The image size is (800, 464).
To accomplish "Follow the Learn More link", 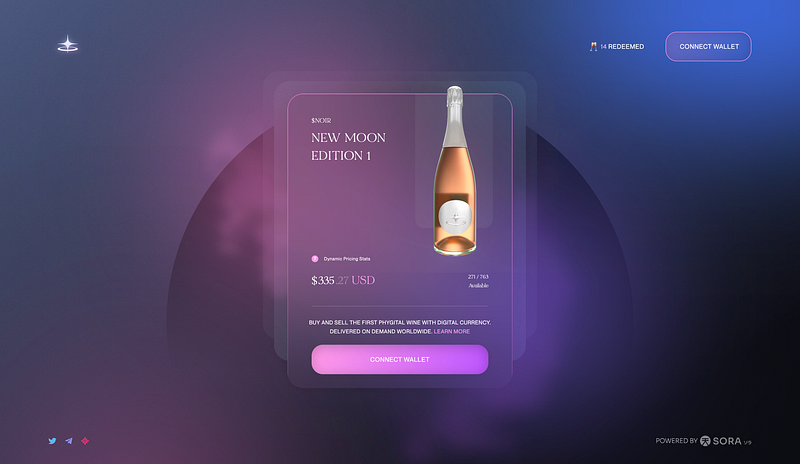I will coord(452,331).
